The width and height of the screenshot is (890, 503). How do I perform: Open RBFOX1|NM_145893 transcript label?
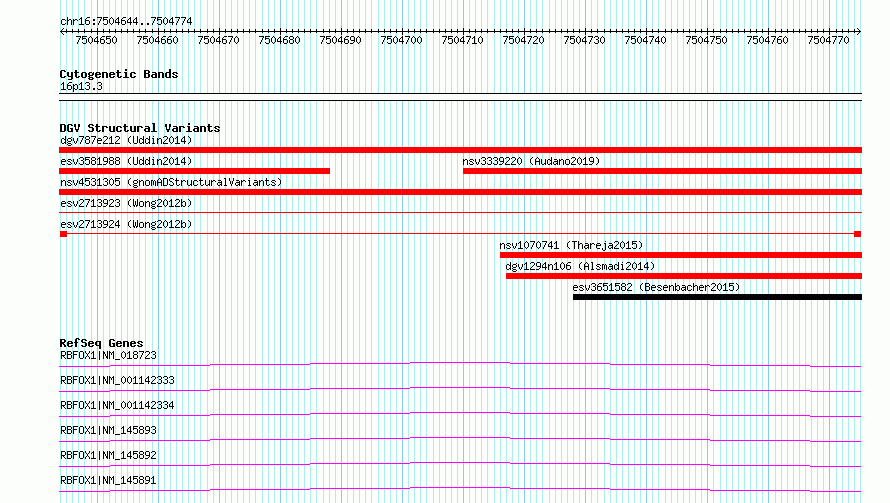(x=108, y=430)
